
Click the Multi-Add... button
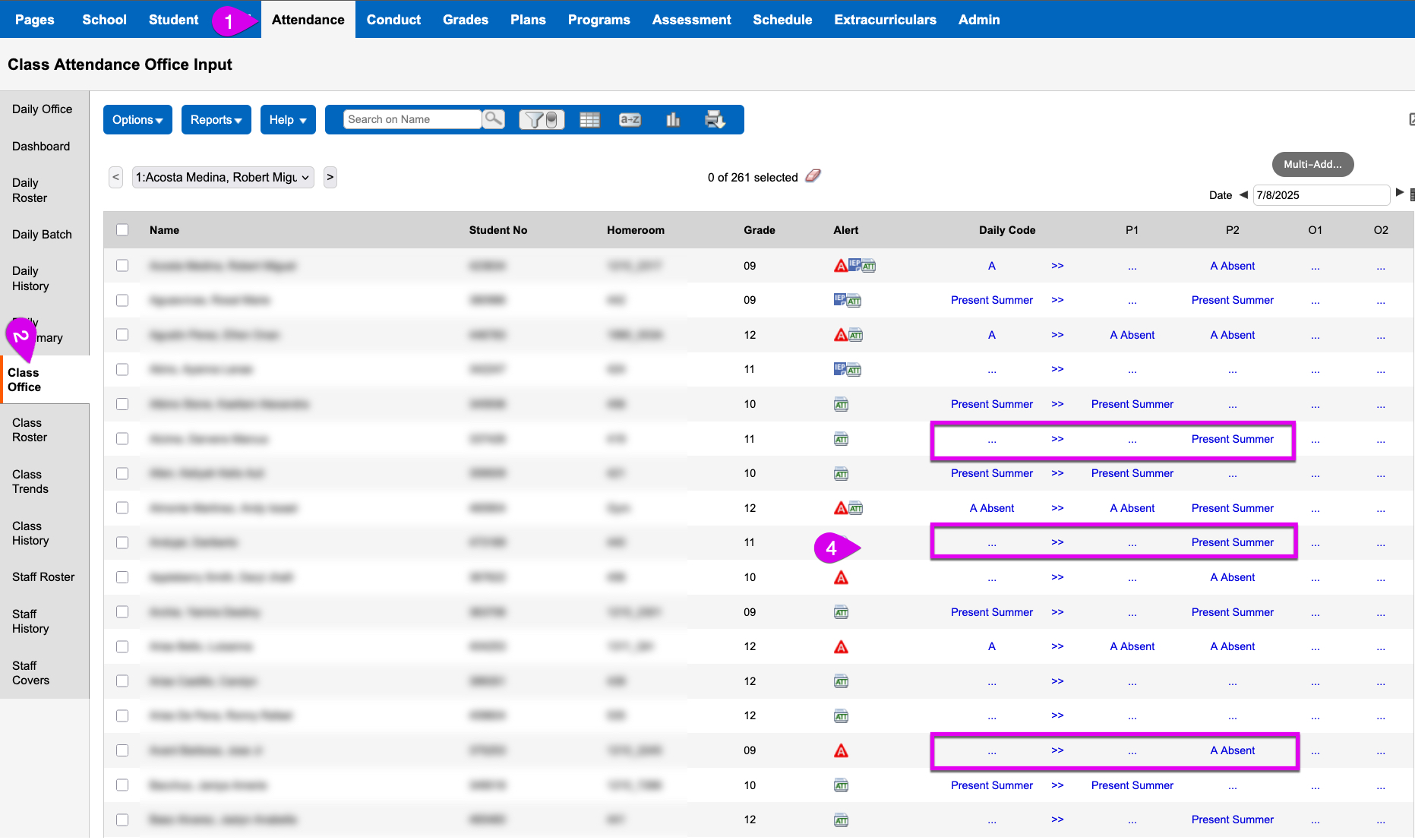tap(1312, 164)
